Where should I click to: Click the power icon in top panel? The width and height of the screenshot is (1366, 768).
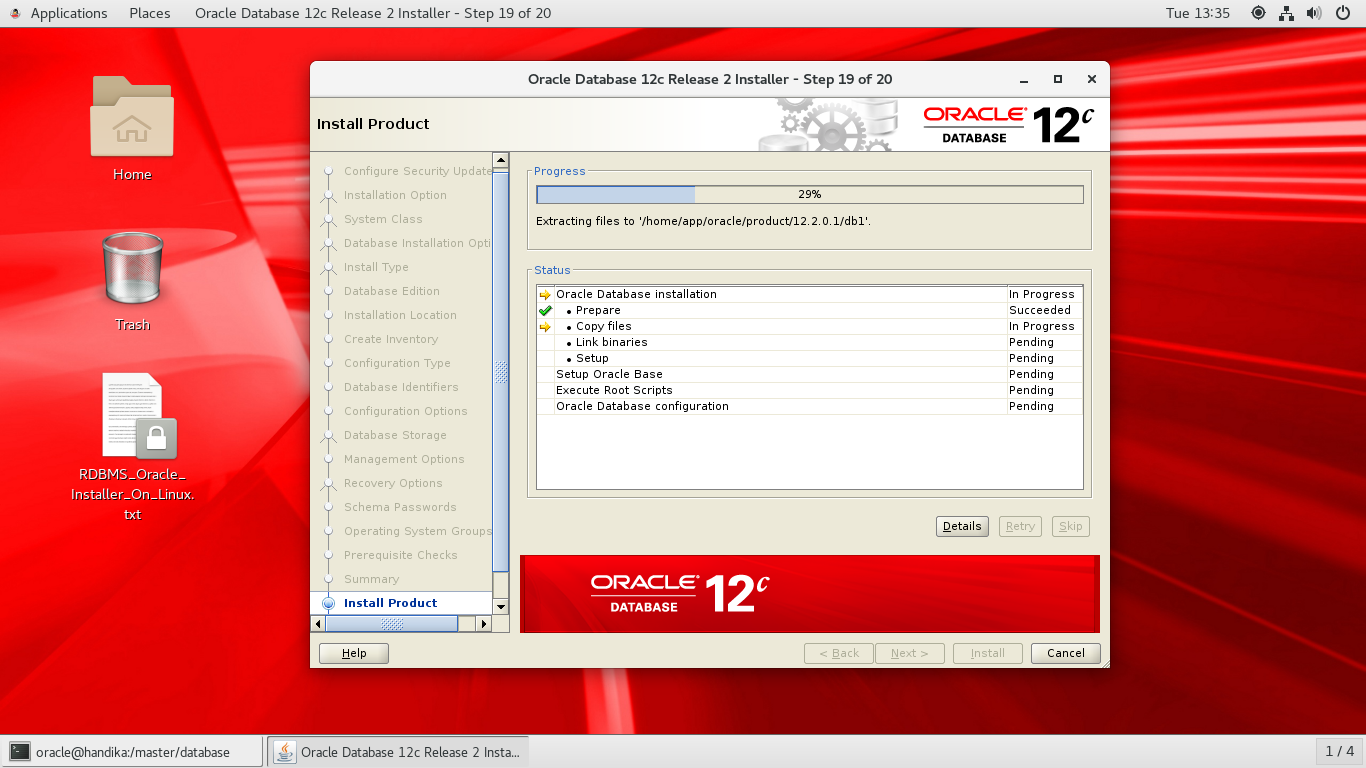click(x=1344, y=13)
